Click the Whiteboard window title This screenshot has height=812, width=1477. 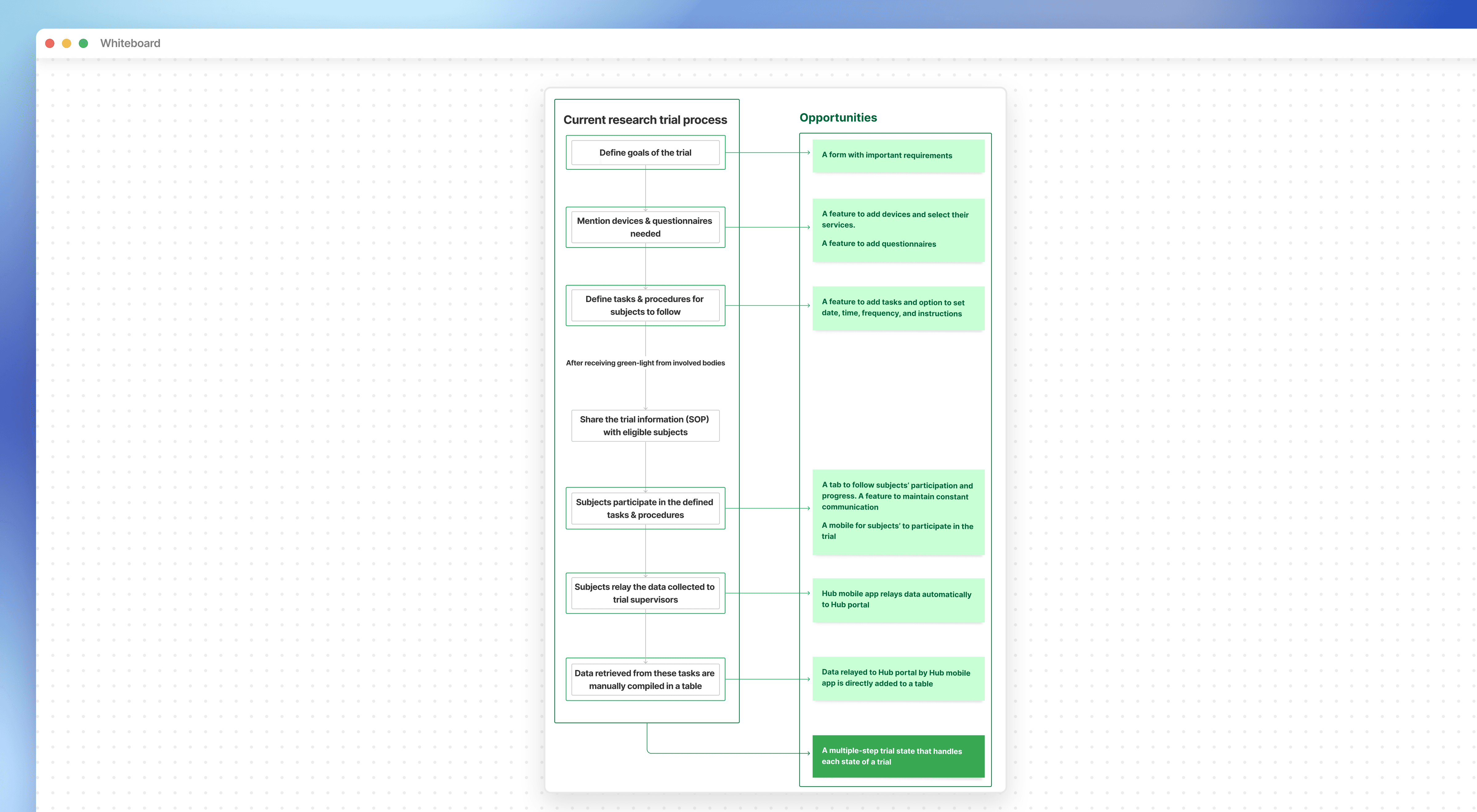coord(130,44)
